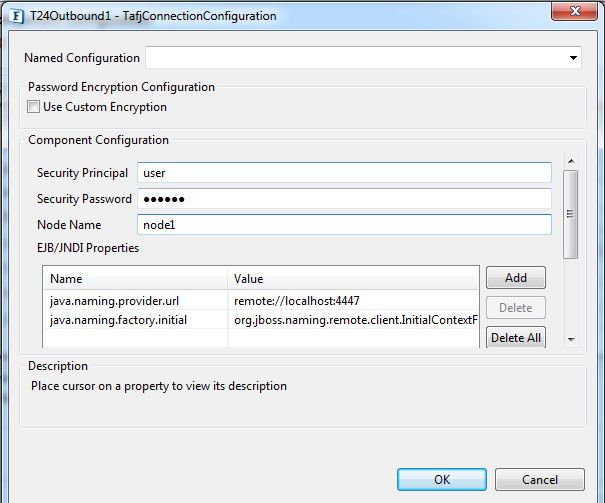Click the Security Password field

pyautogui.click(x=343, y=199)
